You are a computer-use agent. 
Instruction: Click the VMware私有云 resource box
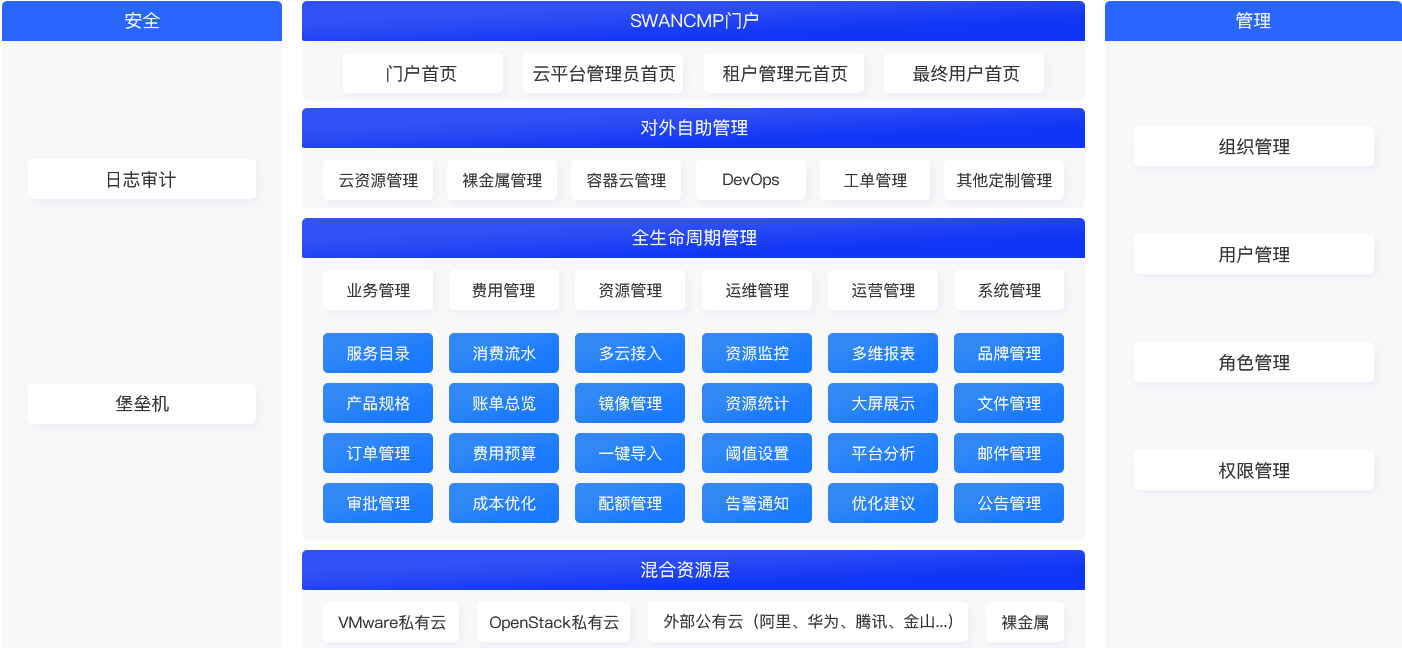[x=391, y=622]
